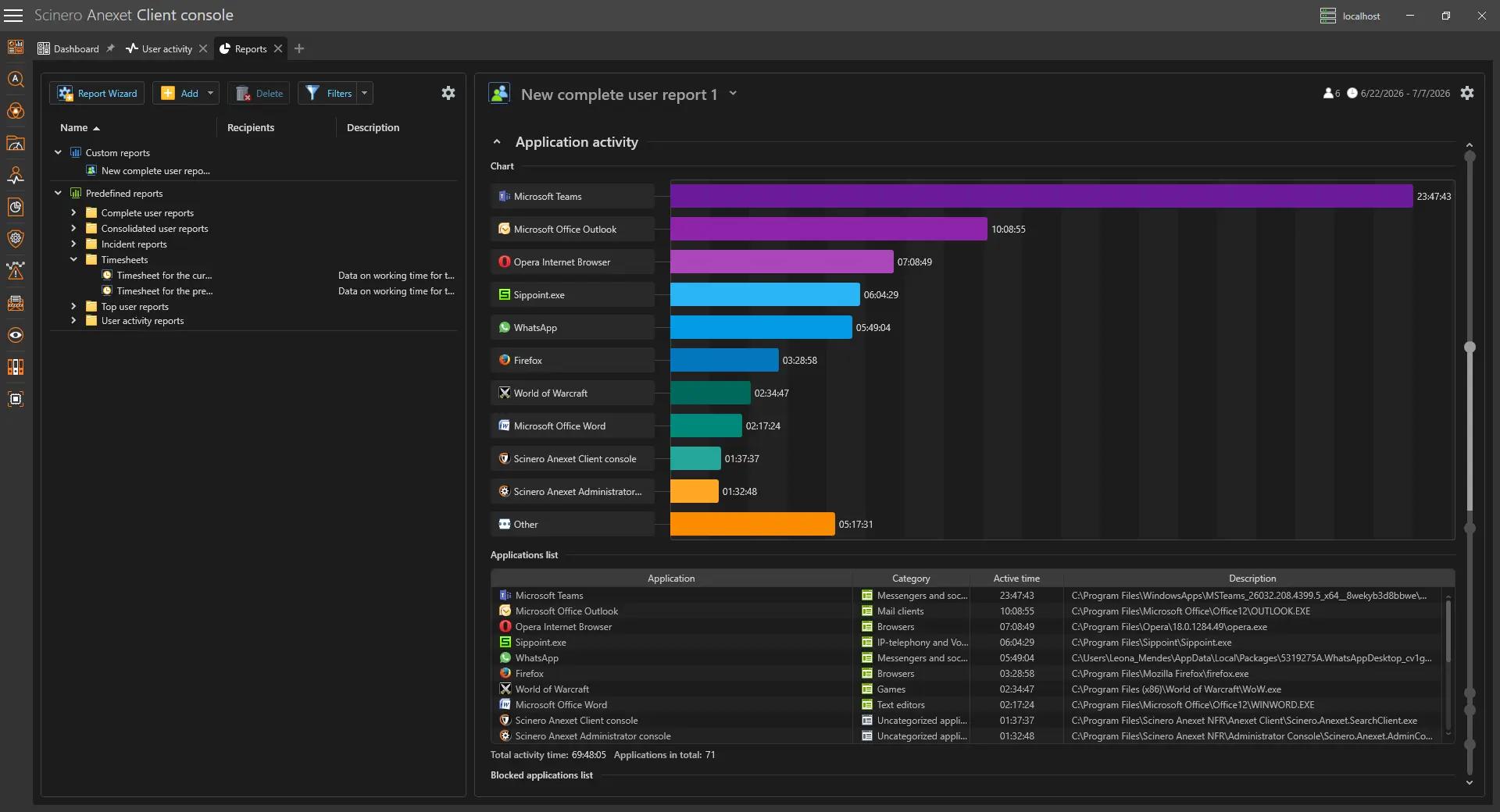The image size is (1500, 812).
Task: Open the warning triangle alerts sidebar icon
Action: (16, 271)
